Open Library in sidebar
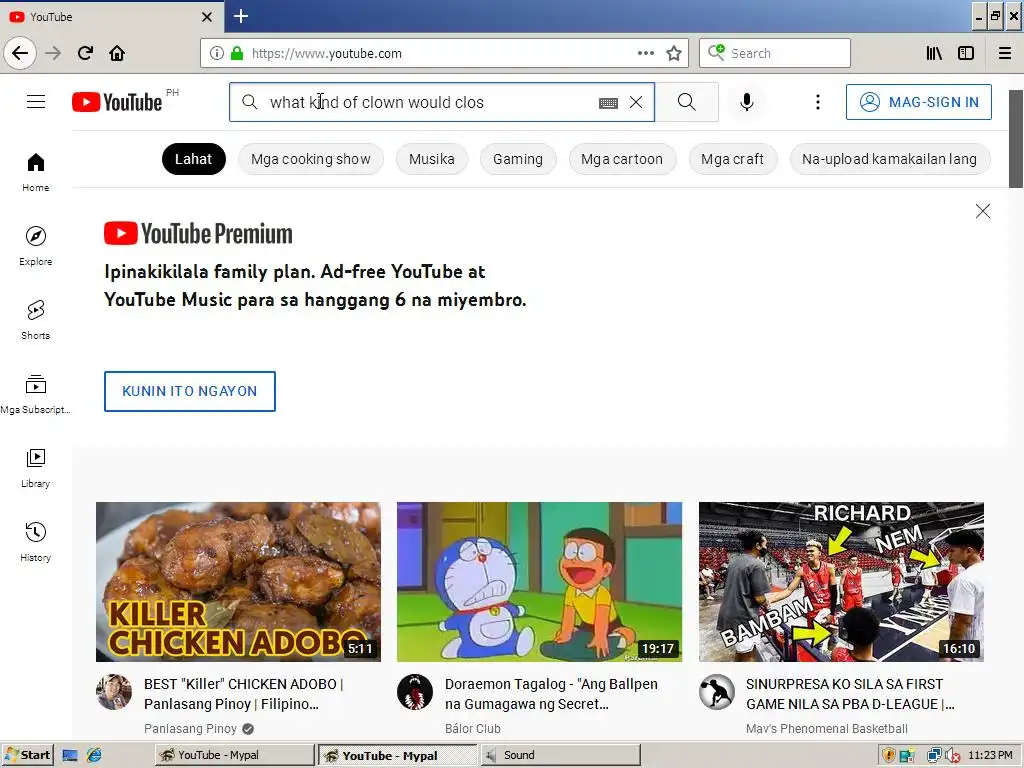The image size is (1024, 768). (36, 468)
